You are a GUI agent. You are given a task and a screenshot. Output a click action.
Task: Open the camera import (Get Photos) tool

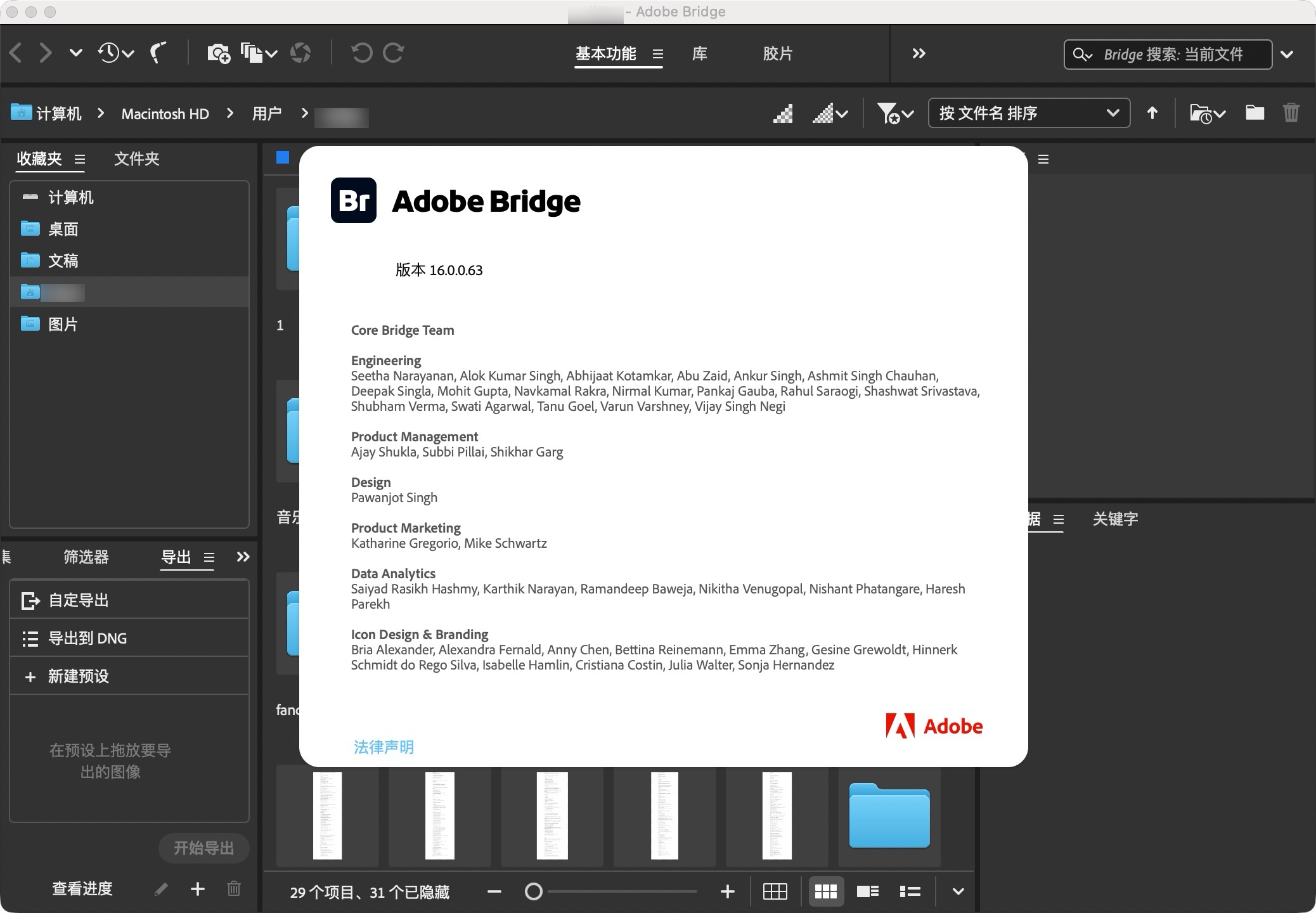218,53
